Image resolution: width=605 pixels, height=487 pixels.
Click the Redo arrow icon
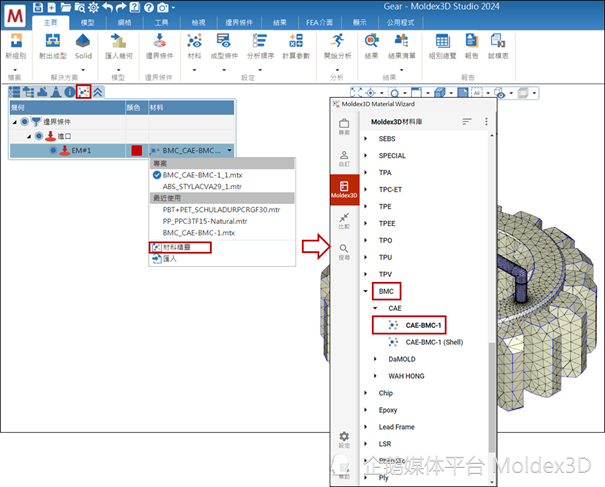[x=121, y=7]
